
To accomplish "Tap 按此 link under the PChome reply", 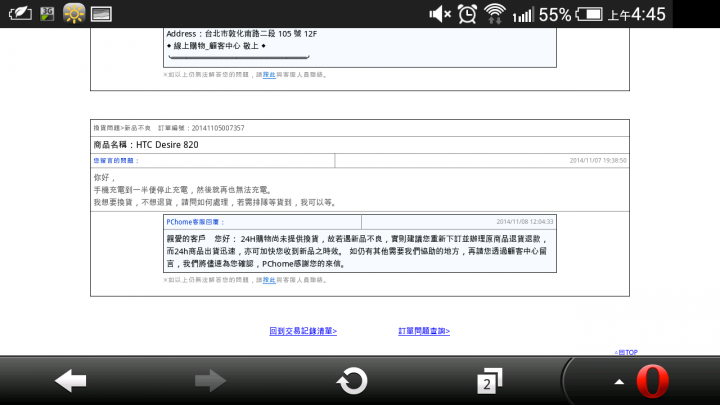I will [269, 280].
